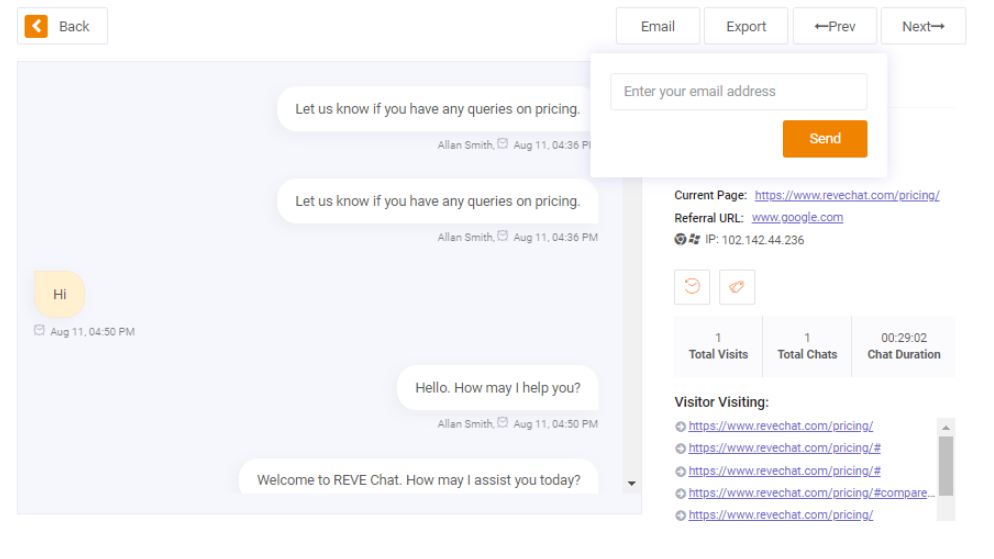Click envelope icon under Hello message timestamp
Image resolution: width=994 pixels, height=559 pixels.
coord(503,423)
